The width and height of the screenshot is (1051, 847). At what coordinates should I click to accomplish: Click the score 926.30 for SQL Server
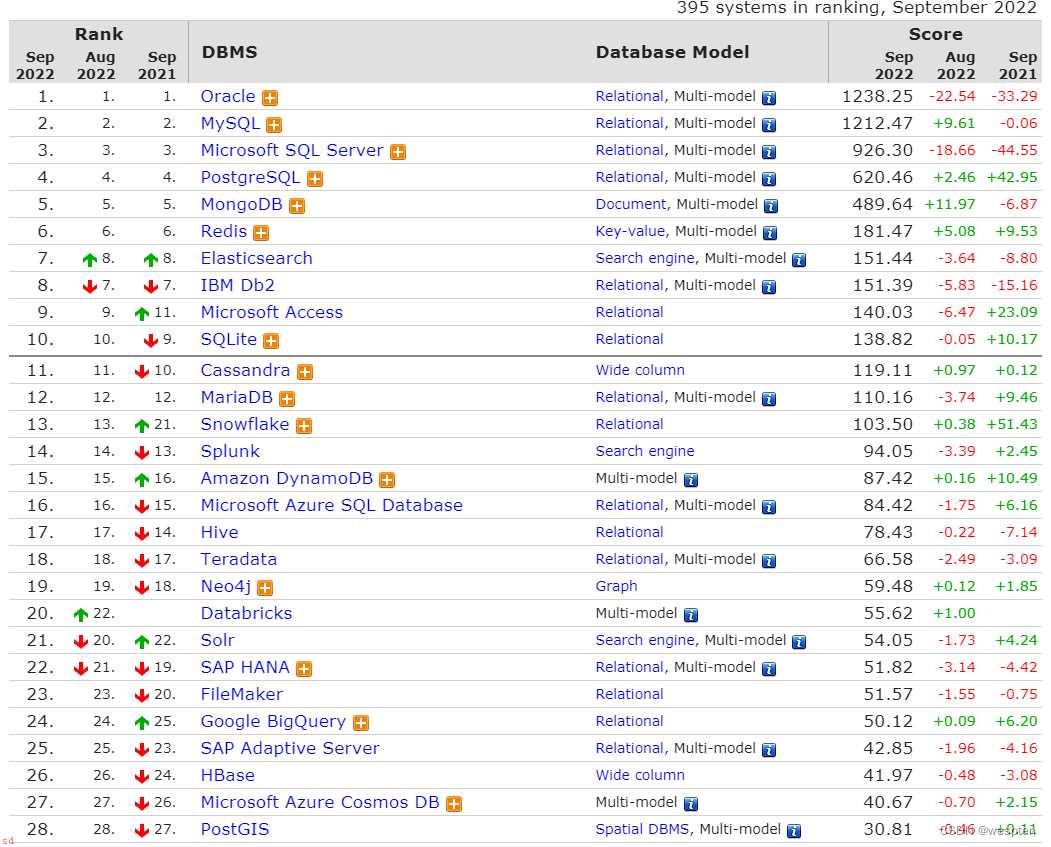[883, 150]
